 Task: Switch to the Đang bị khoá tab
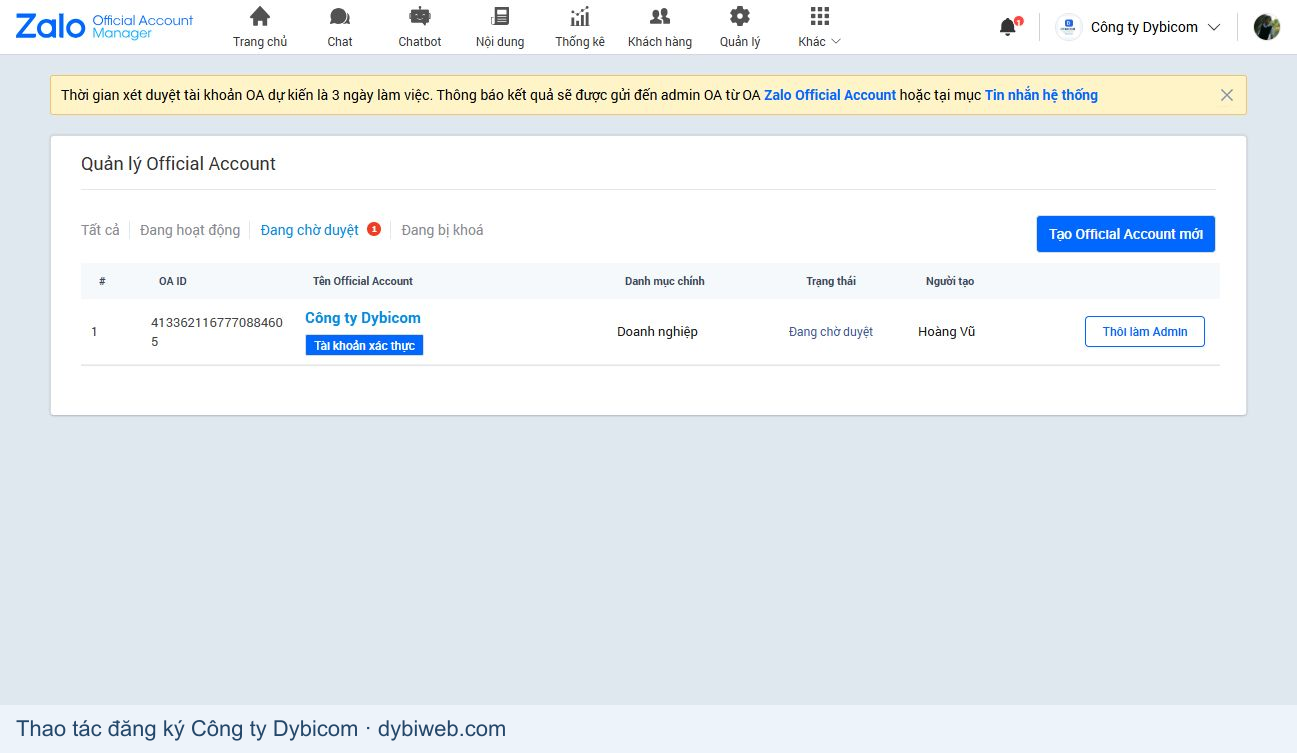[442, 230]
